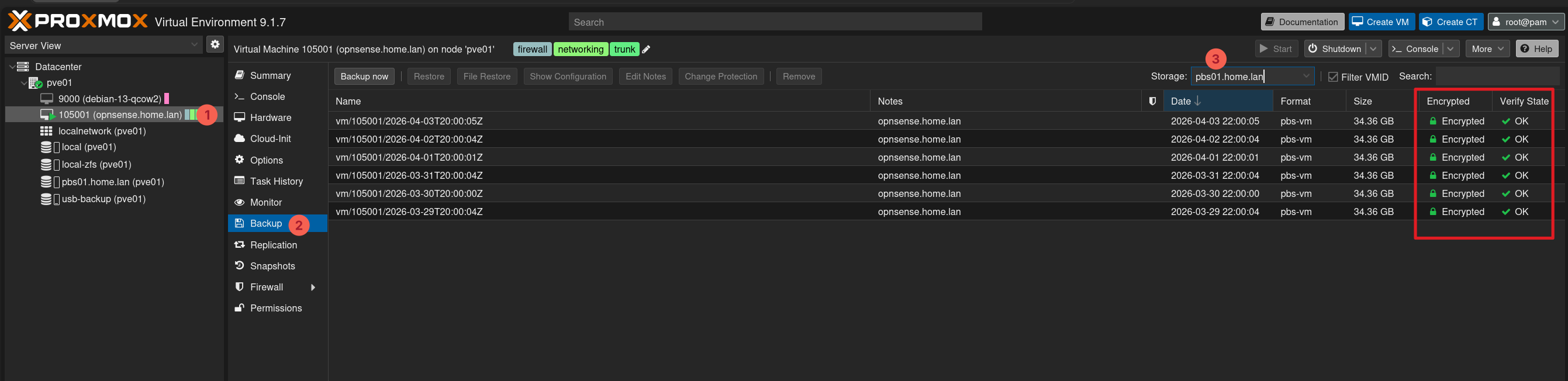The width and height of the screenshot is (1568, 381).
Task: Expand the Shutdown button dropdown arrow
Action: coord(1373,49)
